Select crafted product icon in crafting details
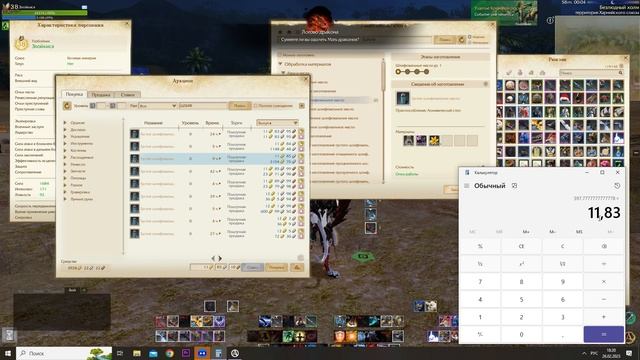 403,98
